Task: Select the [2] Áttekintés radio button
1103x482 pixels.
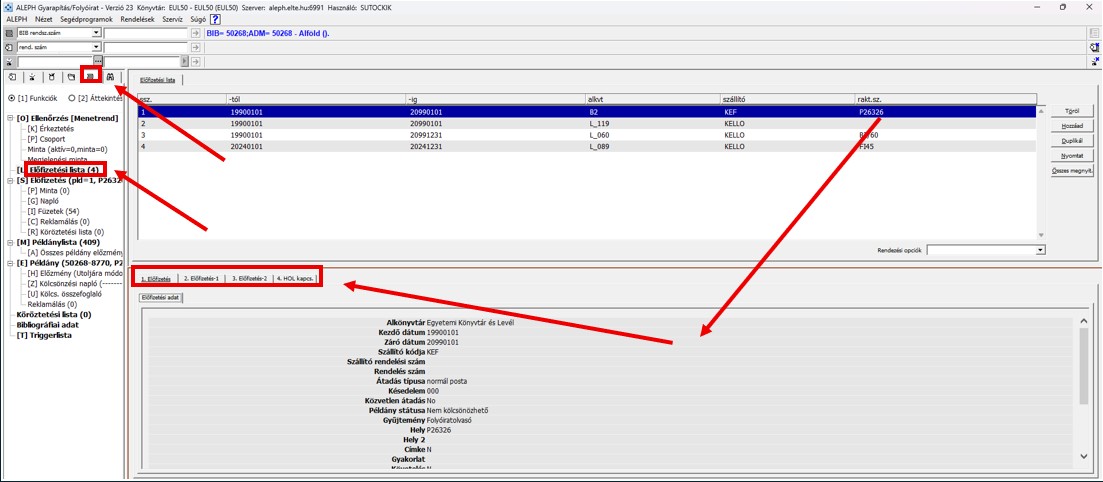Action: 72,99
